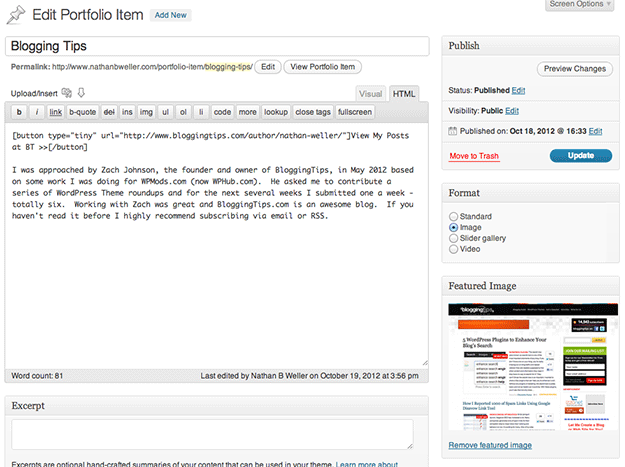The image size is (625, 467).
Task: Select the Video format radio button
Action: click(x=455, y=249)
